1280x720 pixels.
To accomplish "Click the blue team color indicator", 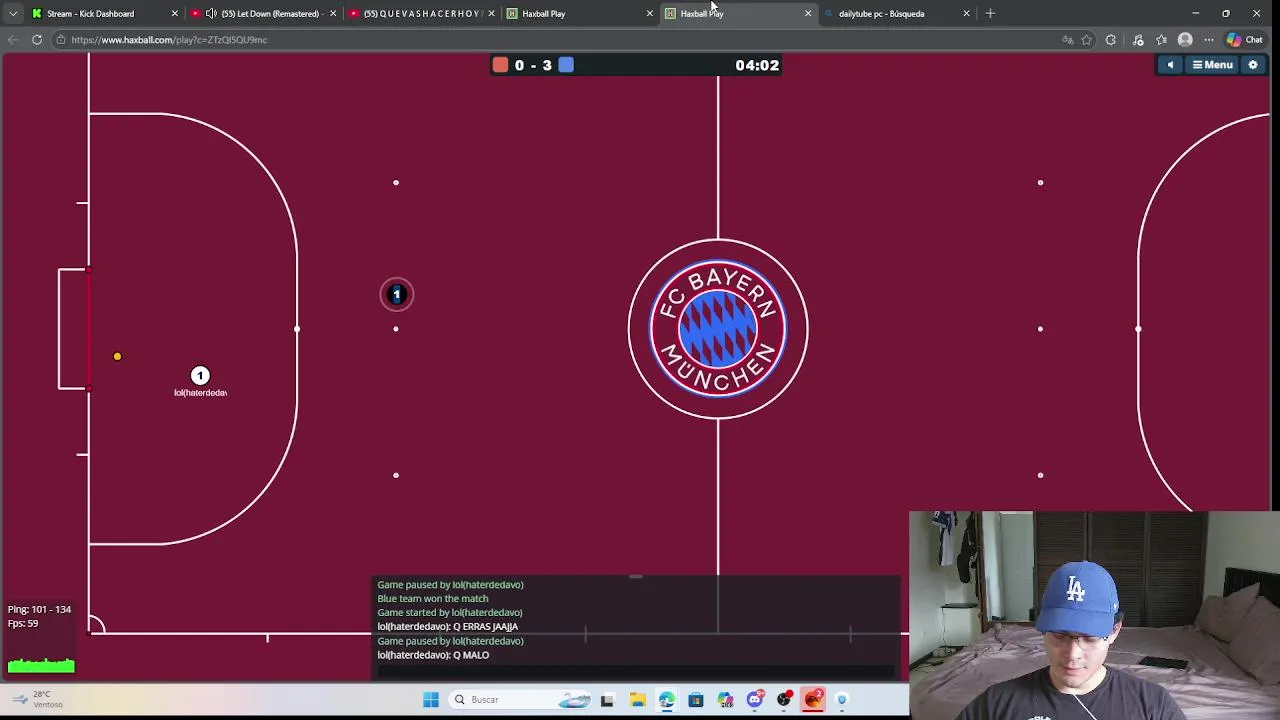I will [x=566, y=65].
